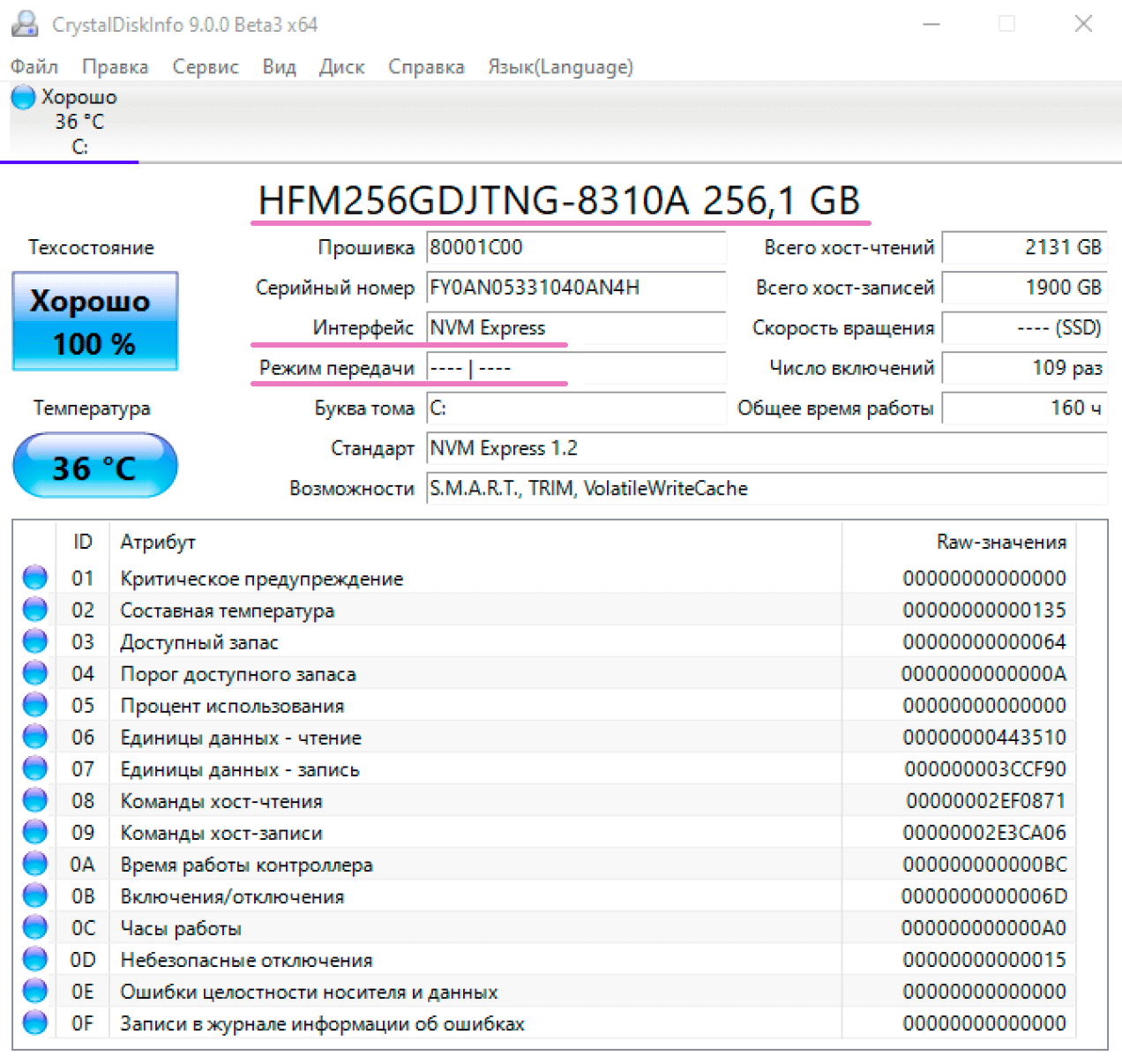Click the CrystalDiskInfo app icon in title bar
The image size is (1122, 1064).
[x=25, y=24]
